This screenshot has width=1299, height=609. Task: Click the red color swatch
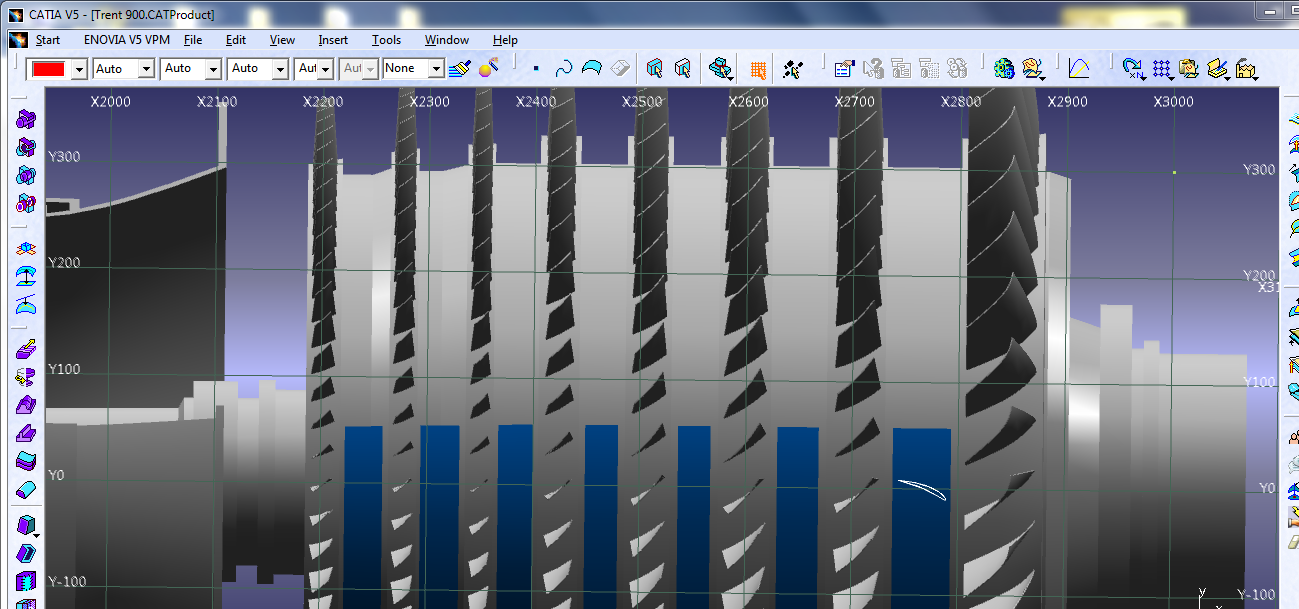pyautogui.click(x=49, y=69)
